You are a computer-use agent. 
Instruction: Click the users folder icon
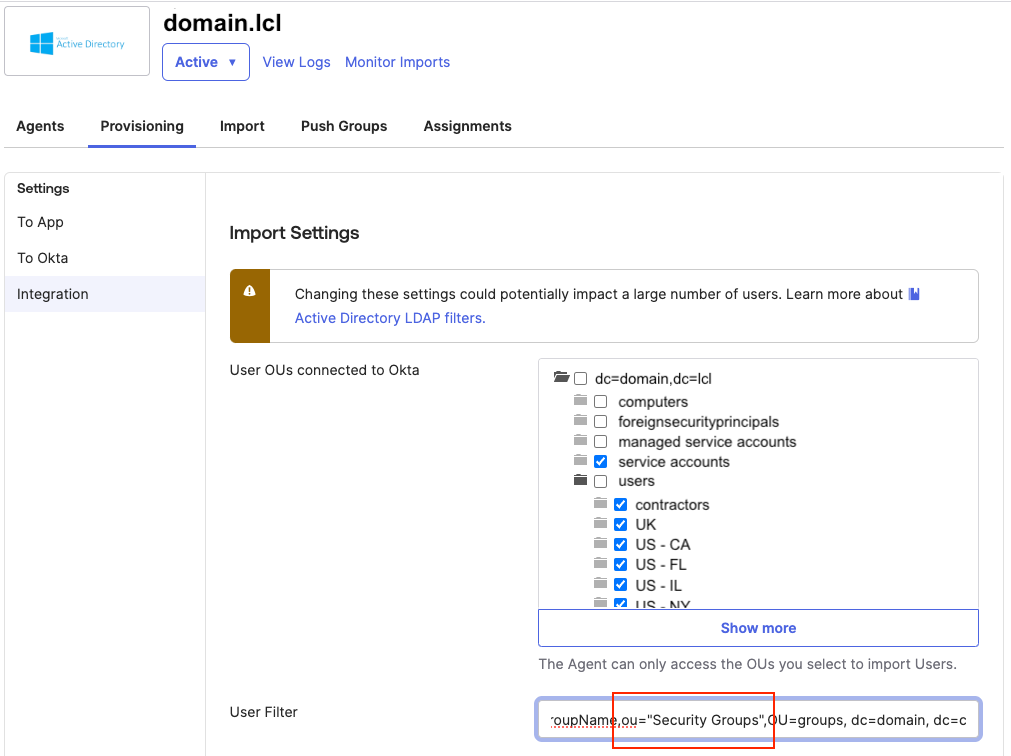[x=580, y=480]
